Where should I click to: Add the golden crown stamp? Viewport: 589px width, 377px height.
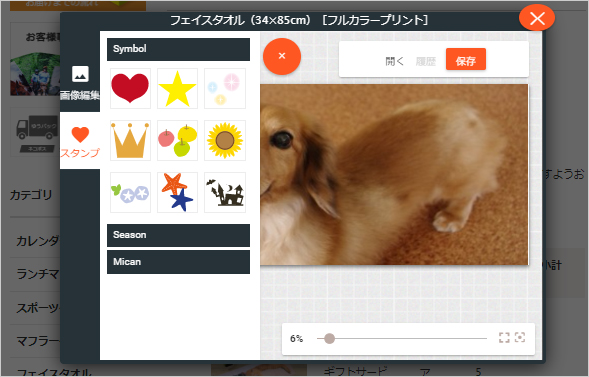click(130, 140)
